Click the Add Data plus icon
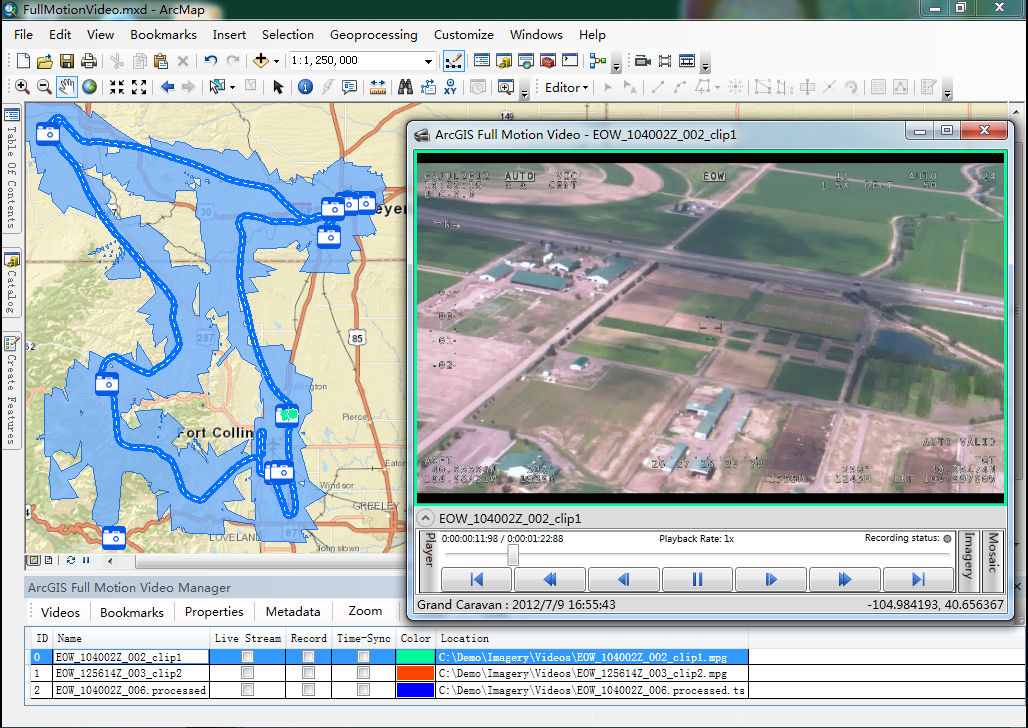This screenshot has width=1028, height=728. point(261,61)
